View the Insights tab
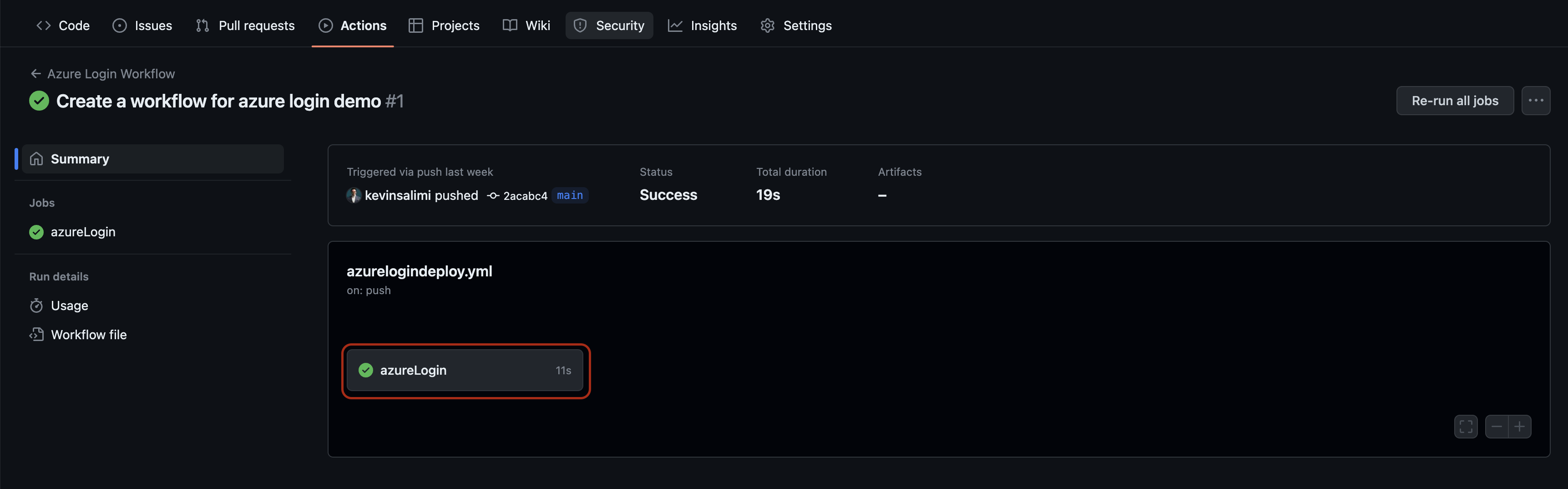The width and height of the screenshot is (1568, 489). [x=703, y=25]
